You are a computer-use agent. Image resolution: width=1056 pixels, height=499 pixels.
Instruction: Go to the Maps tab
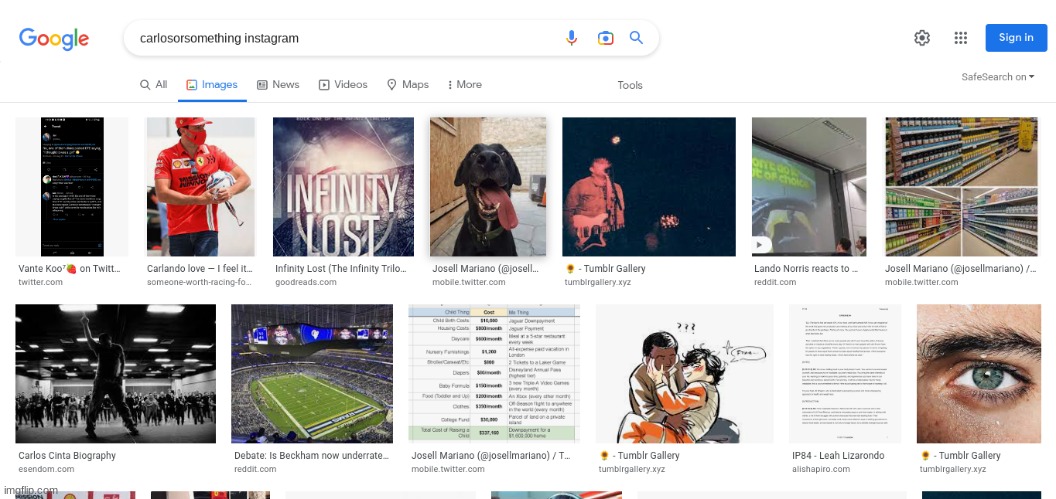(407, 85)
